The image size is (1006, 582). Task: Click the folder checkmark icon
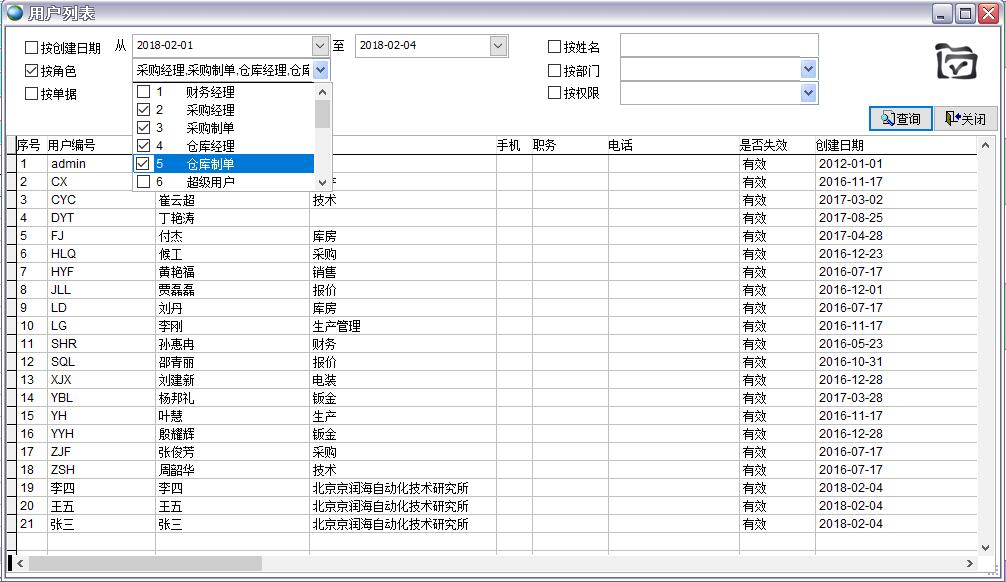(x=956, y=62)
